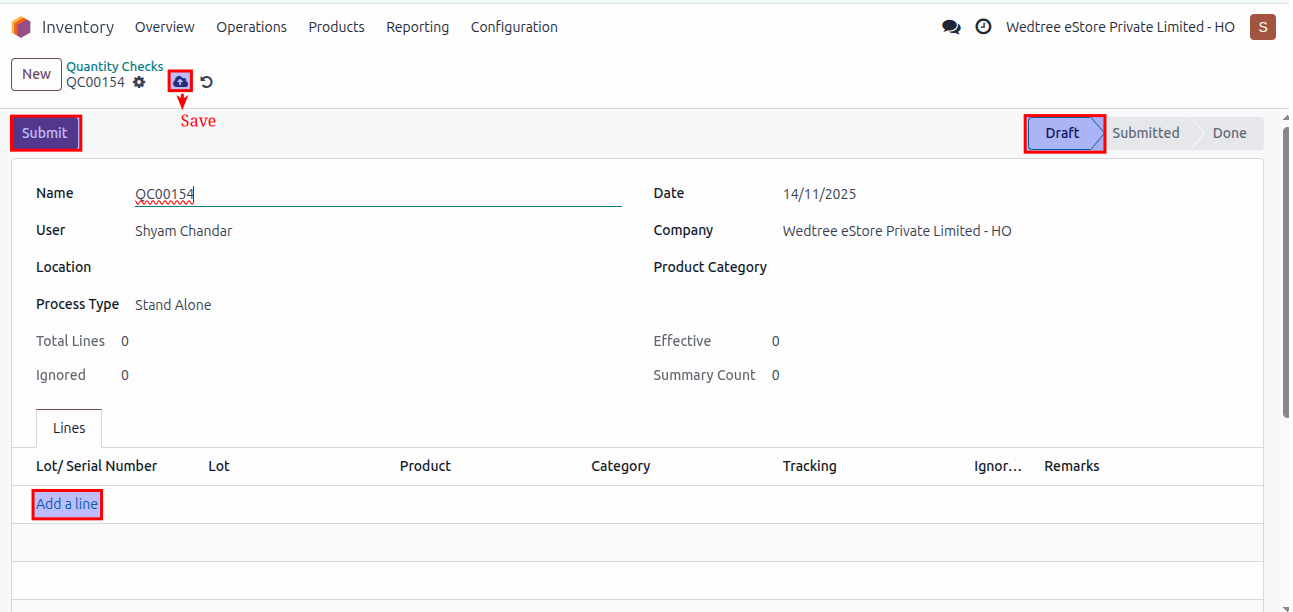Expand the Reporting menu
1293x612 pixels.
(417, 27)
